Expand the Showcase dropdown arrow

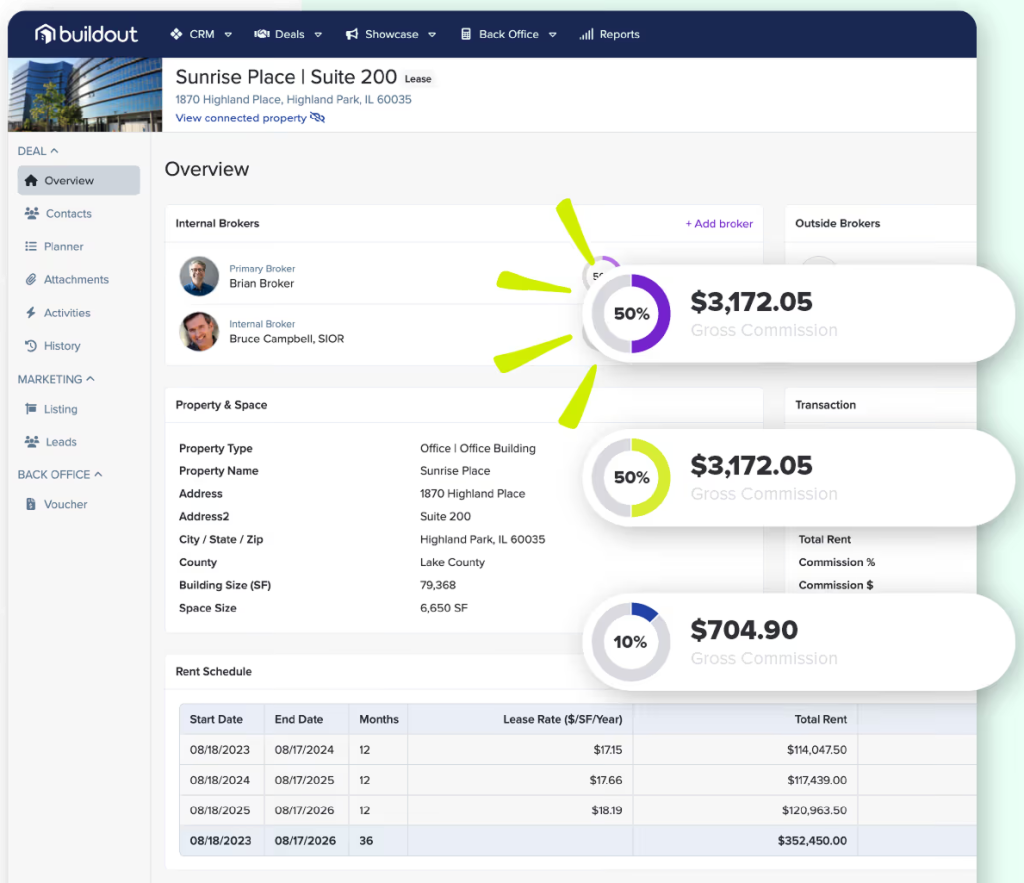pos(432,35)
